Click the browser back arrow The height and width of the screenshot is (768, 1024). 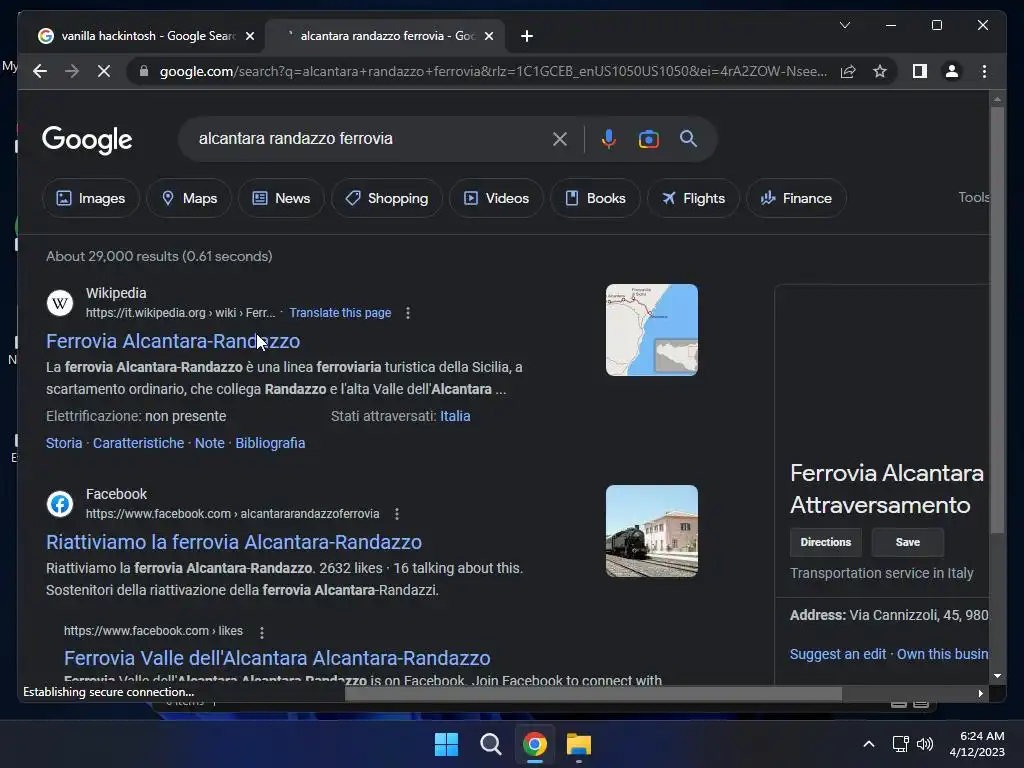click(x=40, y=71)
